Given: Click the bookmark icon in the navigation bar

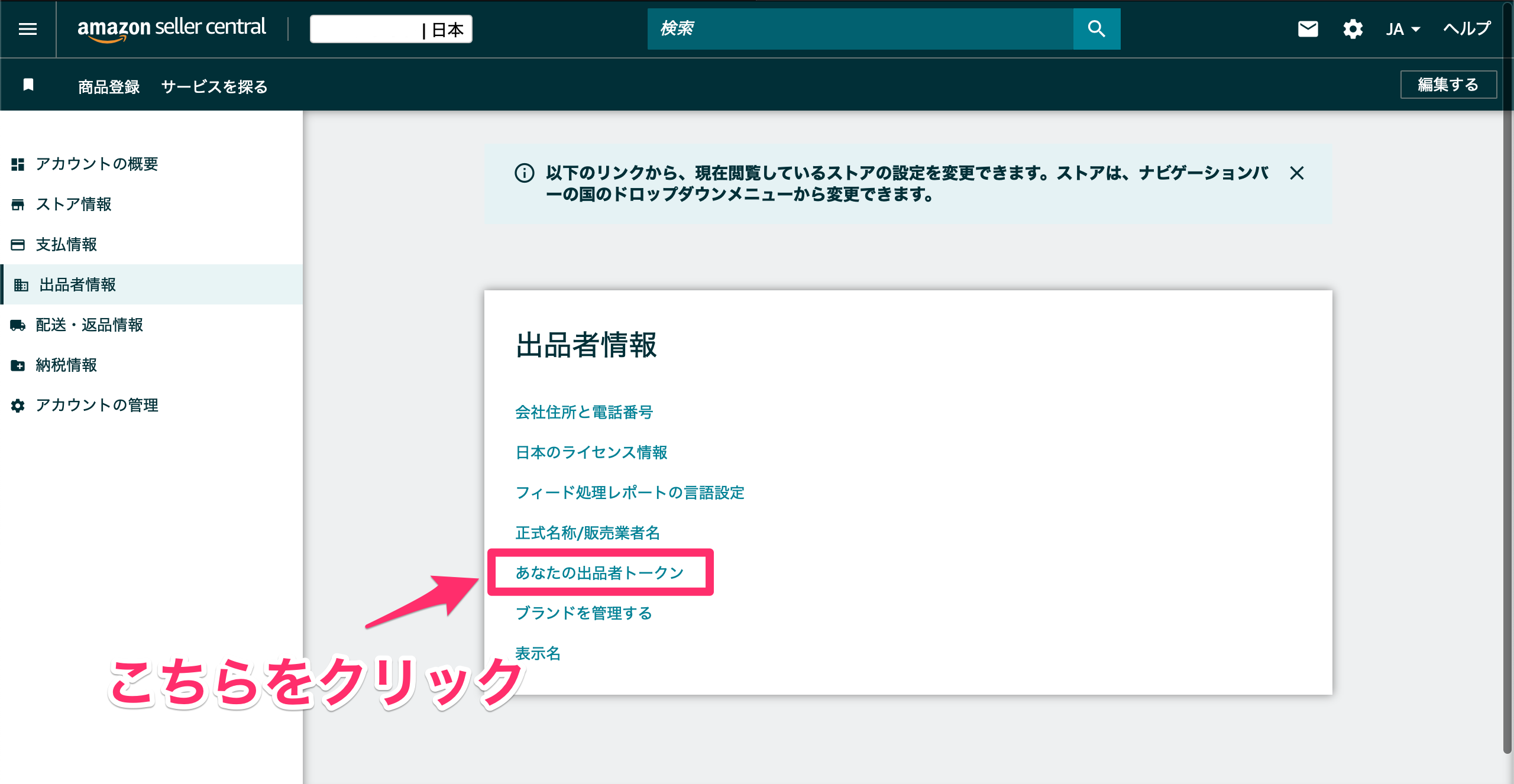Looking at the screenshot, I should (x=28, y=85).
